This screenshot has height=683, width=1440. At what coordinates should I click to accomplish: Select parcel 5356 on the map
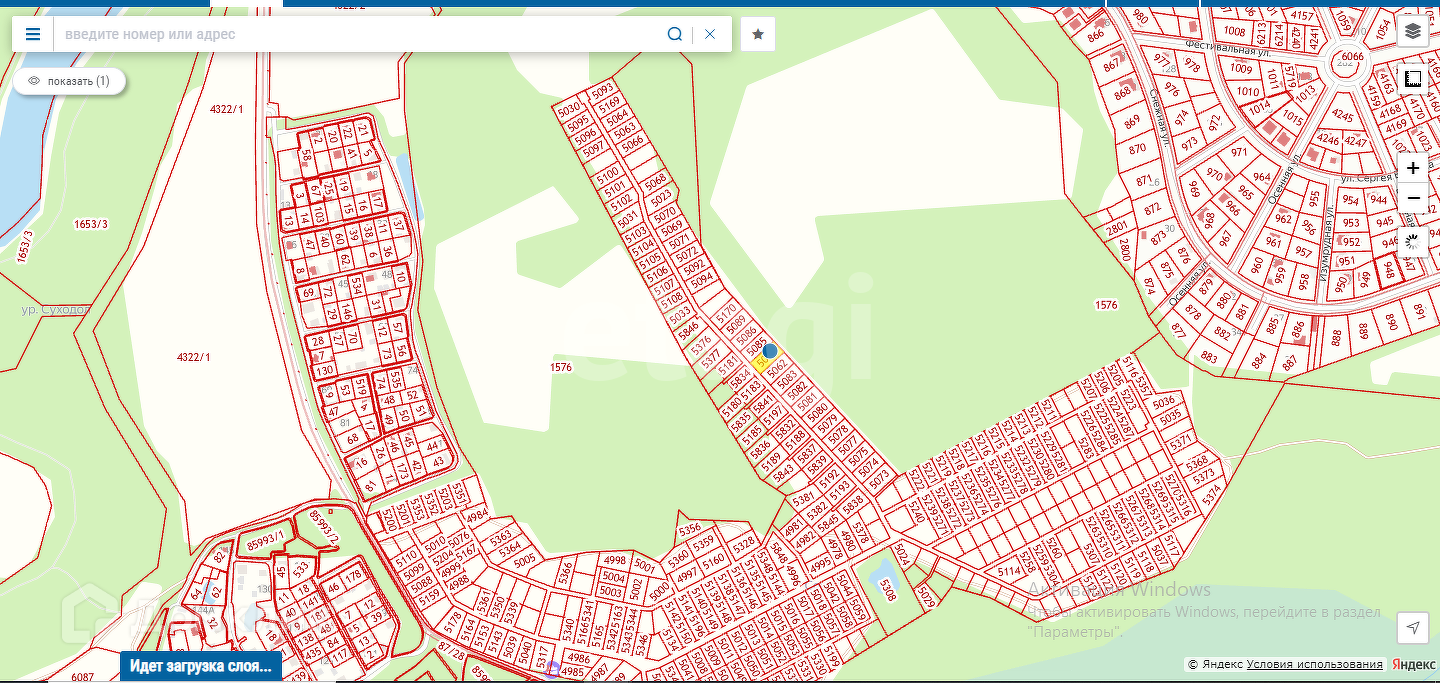(689, 529)
